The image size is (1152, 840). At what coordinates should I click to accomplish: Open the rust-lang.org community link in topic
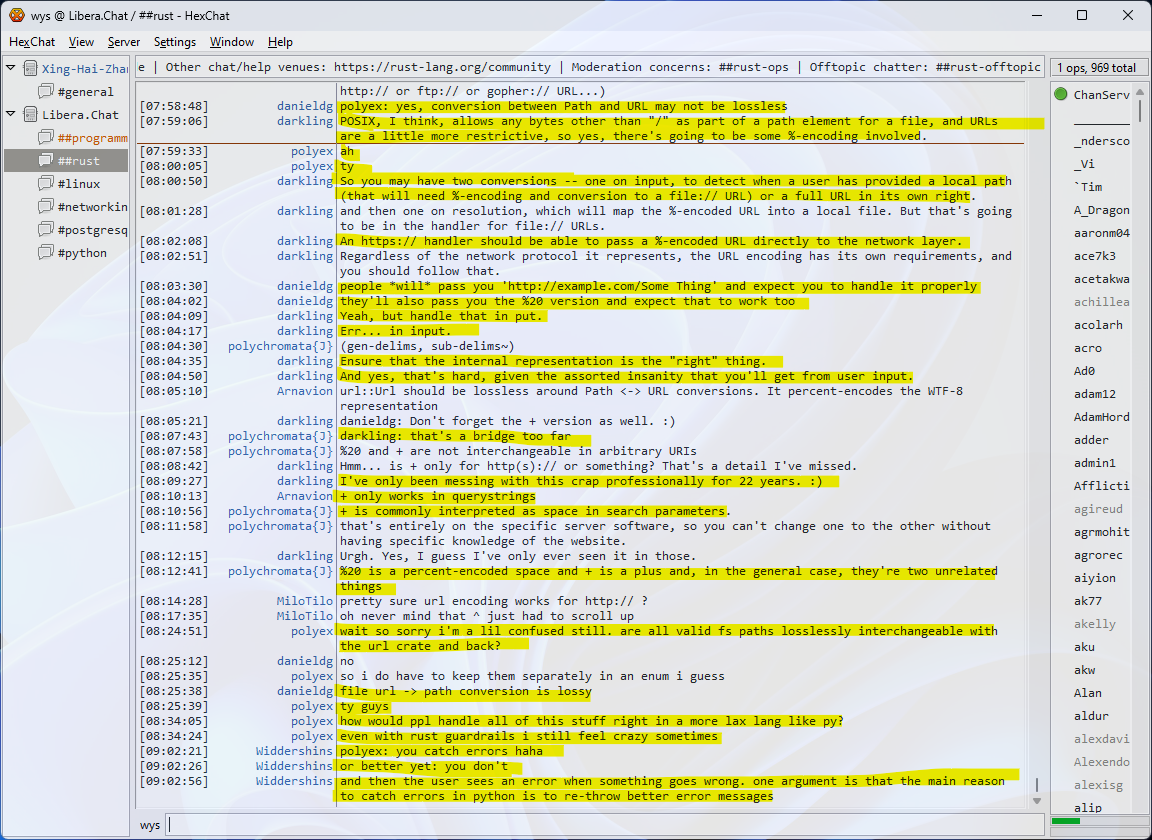pos(442,67)
